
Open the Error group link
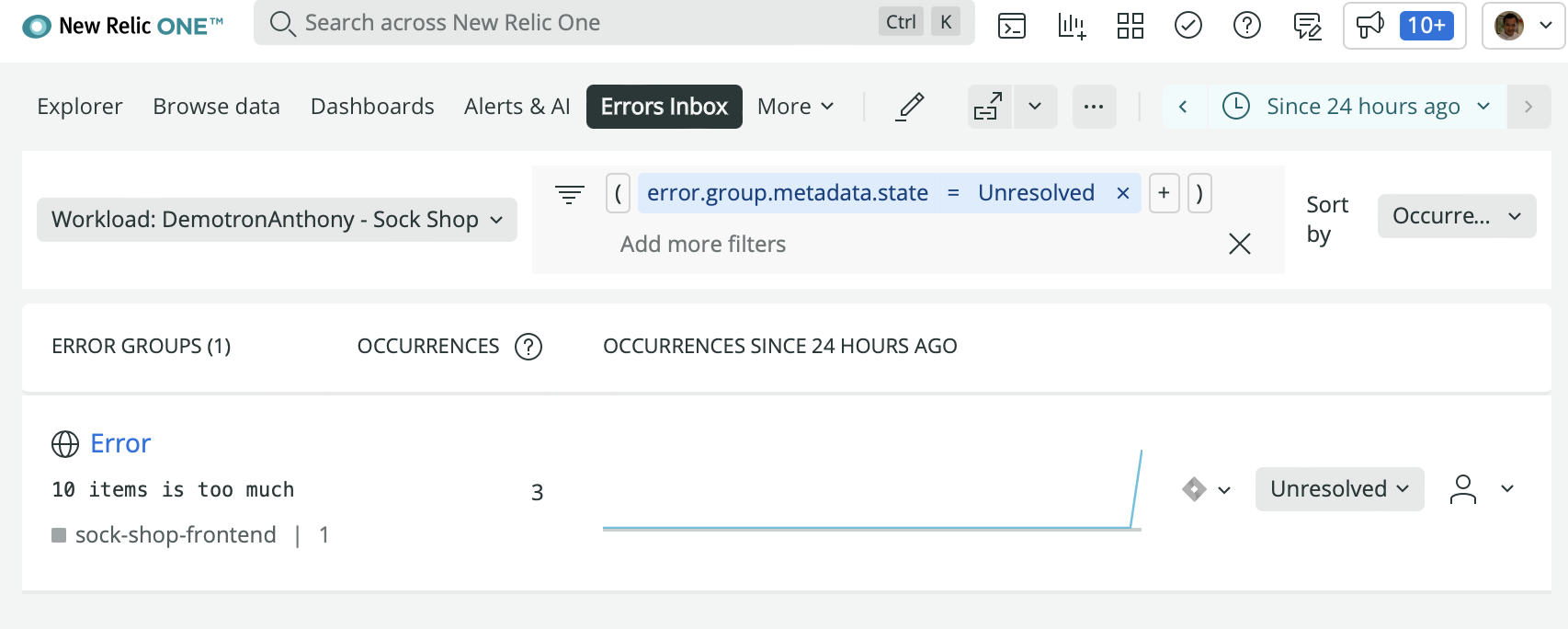120,444
